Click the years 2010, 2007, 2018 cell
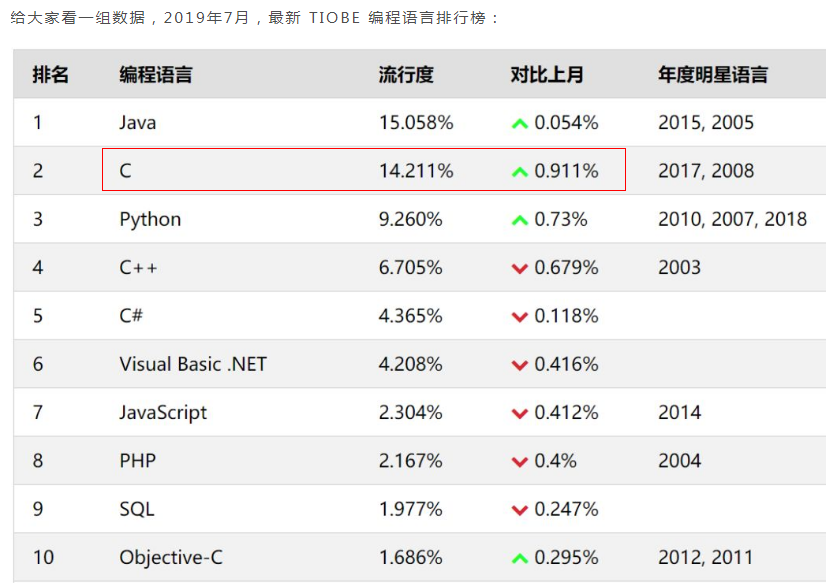The height and width of the screenshot is (583, 826). 732,219
